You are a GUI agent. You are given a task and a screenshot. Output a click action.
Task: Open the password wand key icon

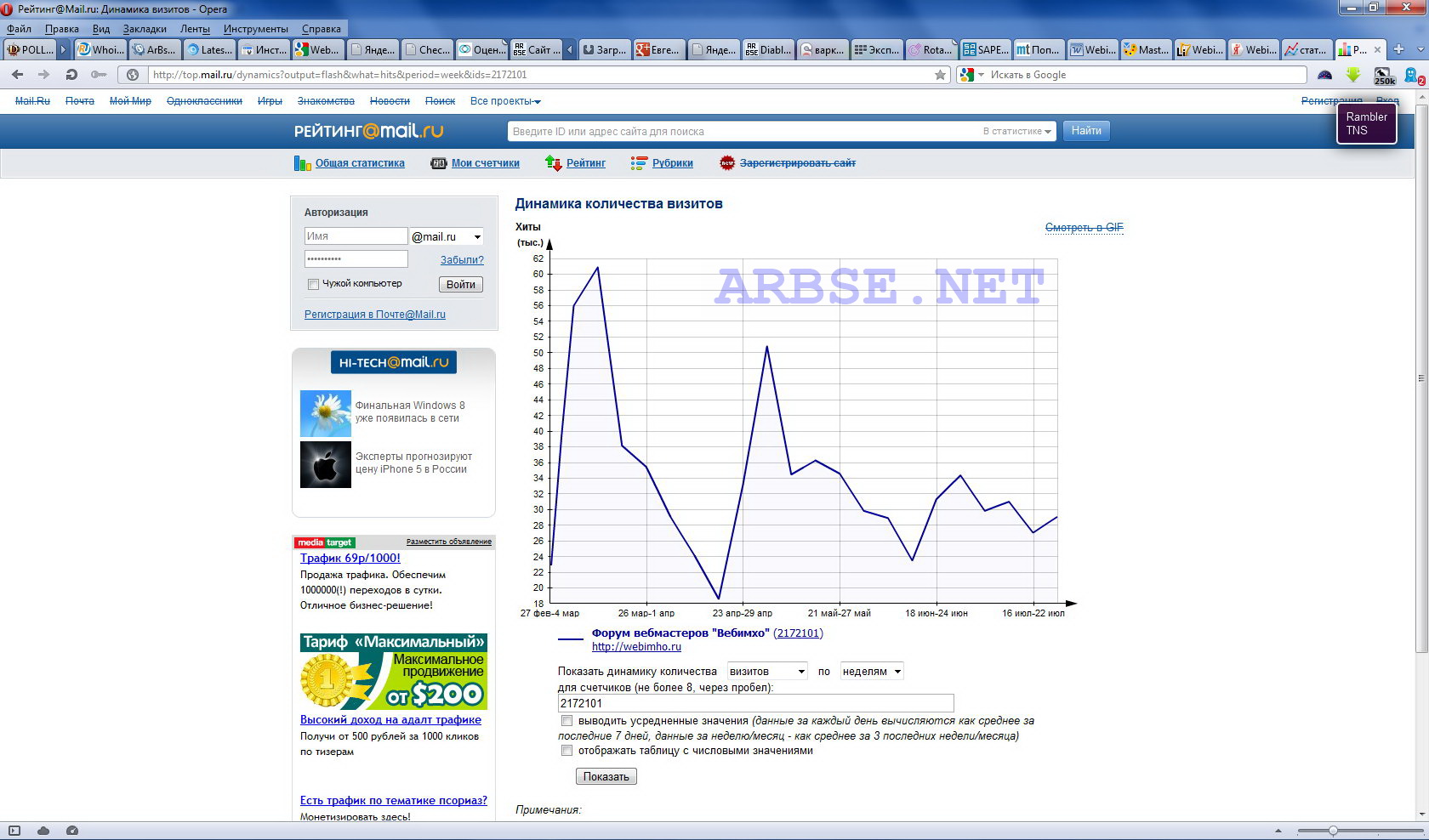(x=99, y=75)
